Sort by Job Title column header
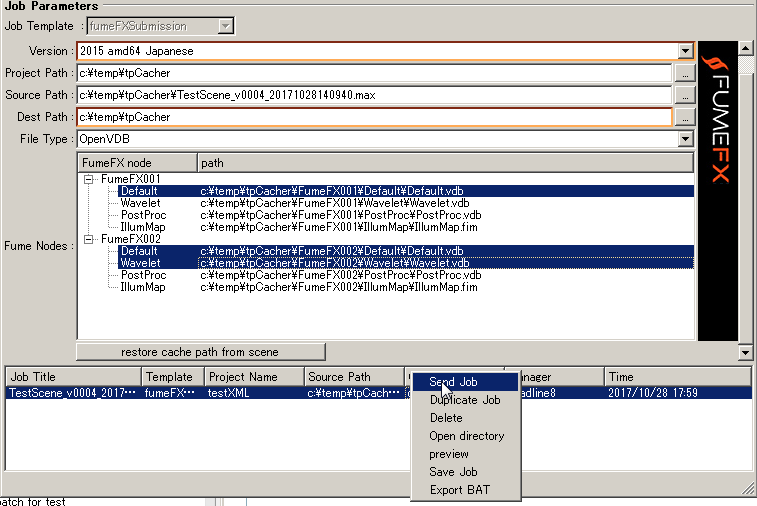The image size is (757, 506). coord(73,377)
